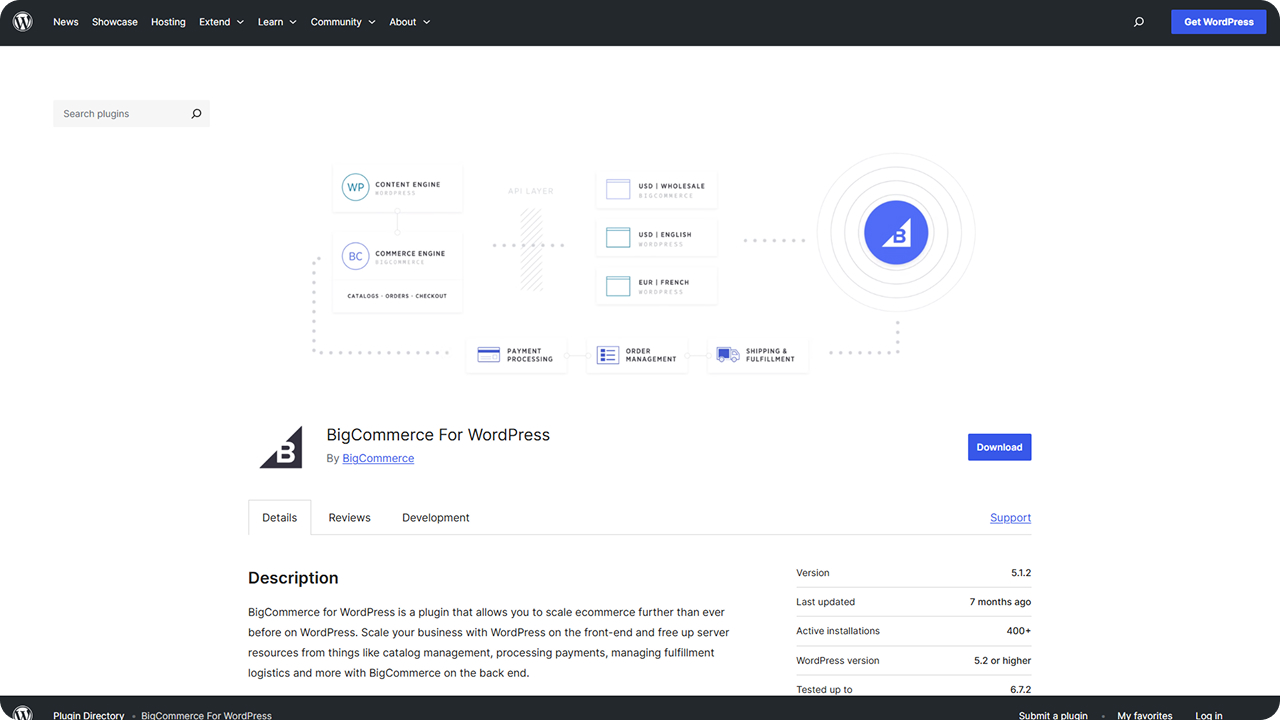Click the WordPress logo in the bottom bar

coord(23,714)
